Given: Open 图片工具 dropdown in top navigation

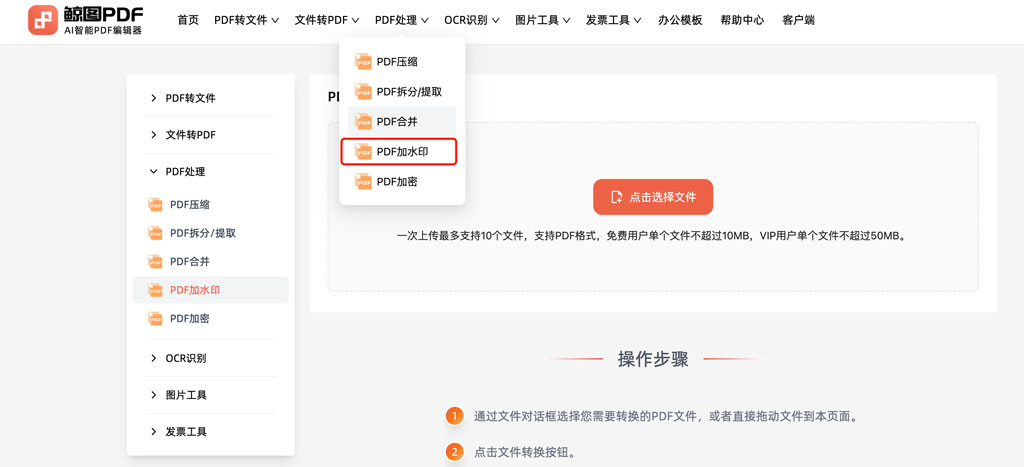Looking at the screenshot, I should pyautogui.click(x=543, y=20).
